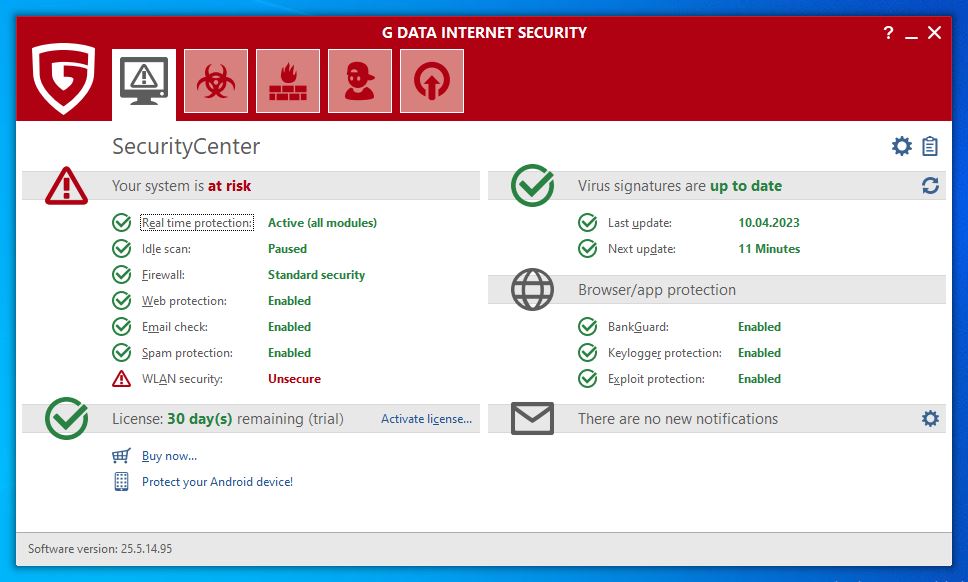This screenshot has height=582, width=968.
Task: Click the Idle scan check icon
Action: (121, 248)
